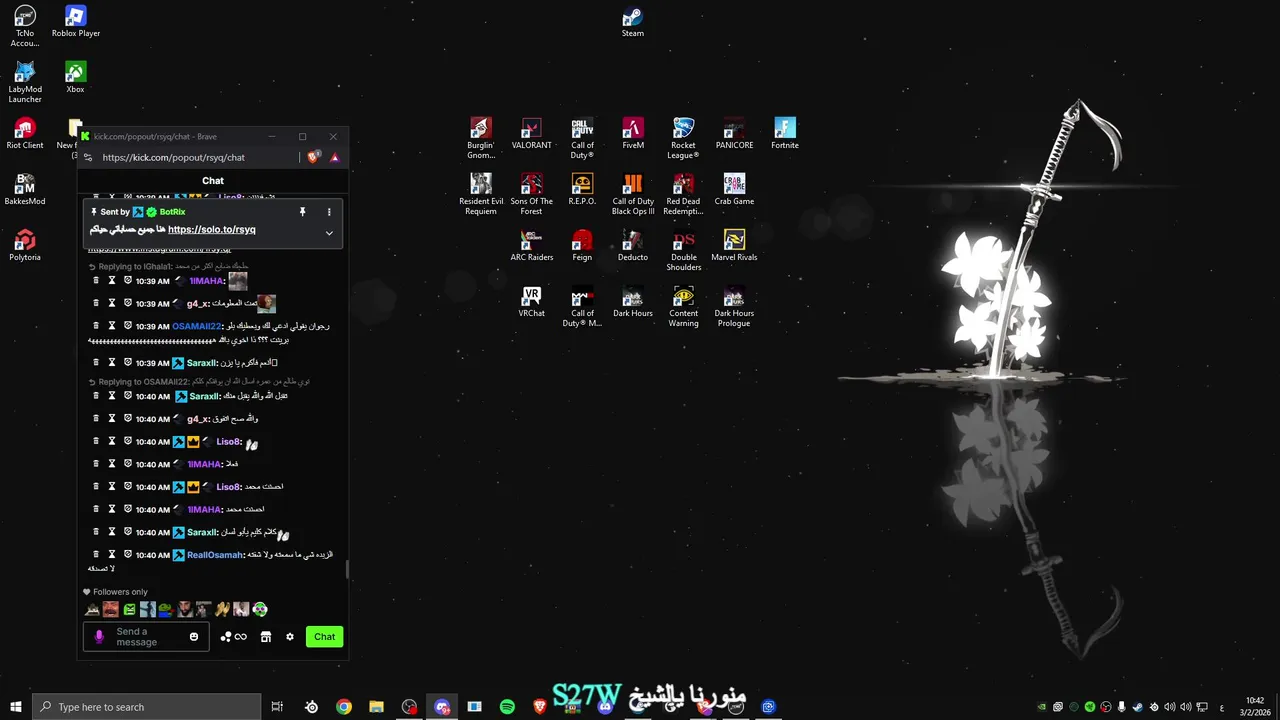The height and width of the screenshot is (720, 1280).
Task: Click the Brave address bar URL
Action: coord(174,157)
